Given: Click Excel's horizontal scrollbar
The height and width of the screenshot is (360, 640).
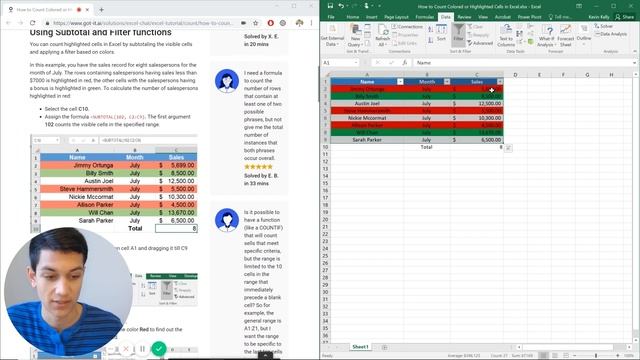Looking at the screenshot, I should click(x=568, y=347).
